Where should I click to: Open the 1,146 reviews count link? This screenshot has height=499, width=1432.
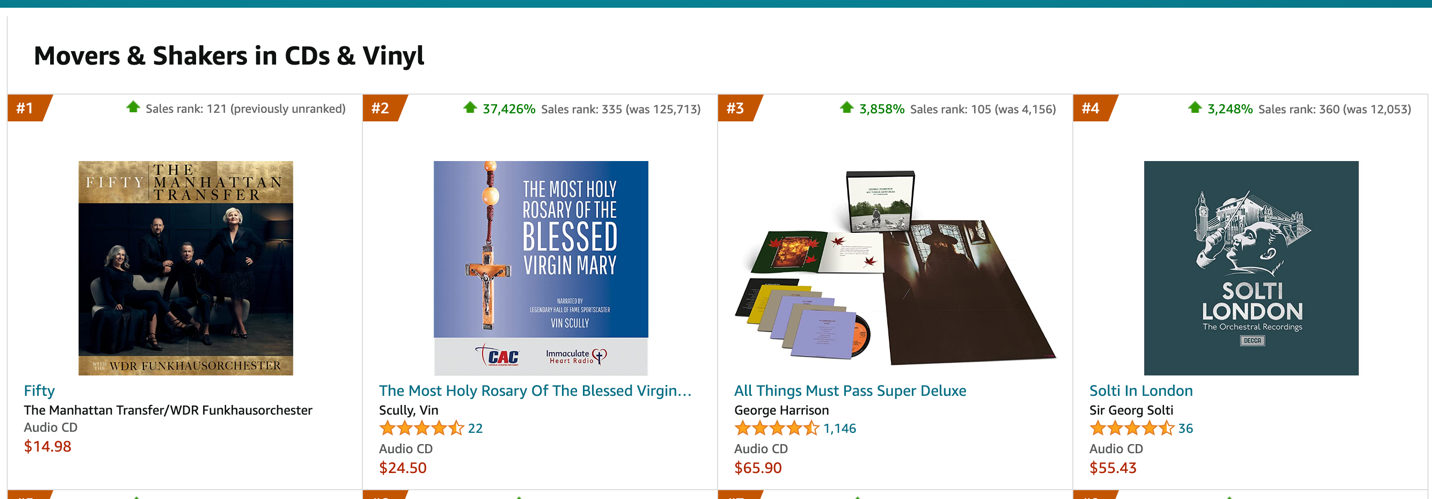(x=840, y=429)
